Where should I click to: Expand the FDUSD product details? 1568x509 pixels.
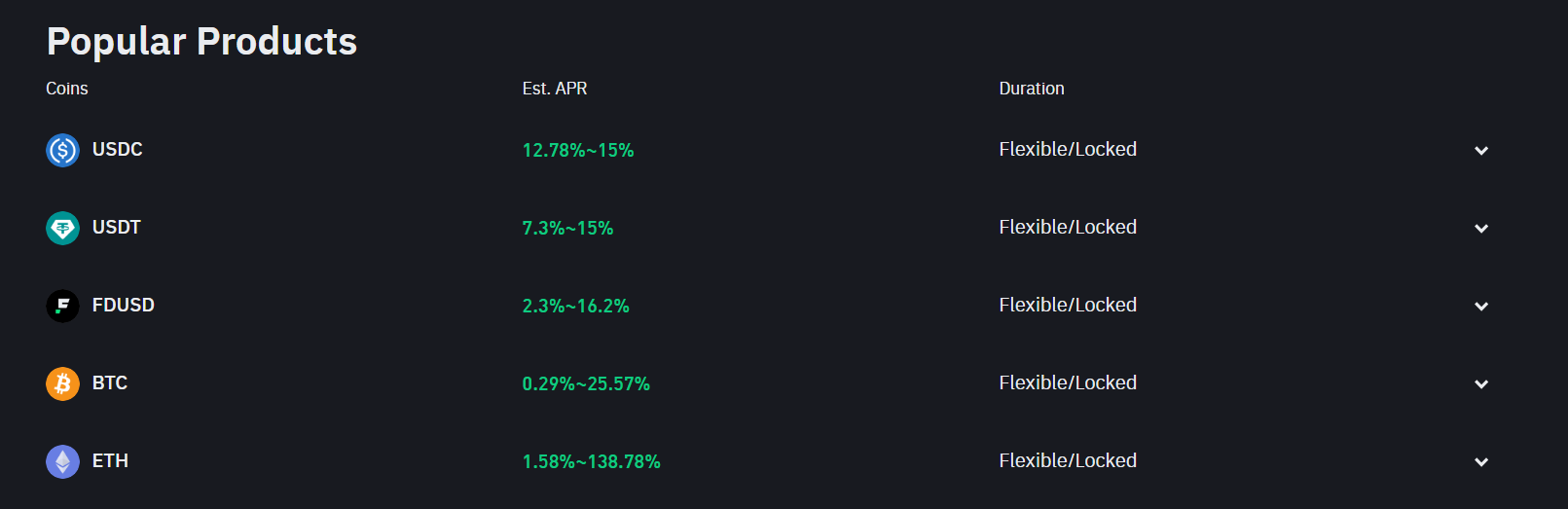click(1481, 306)
